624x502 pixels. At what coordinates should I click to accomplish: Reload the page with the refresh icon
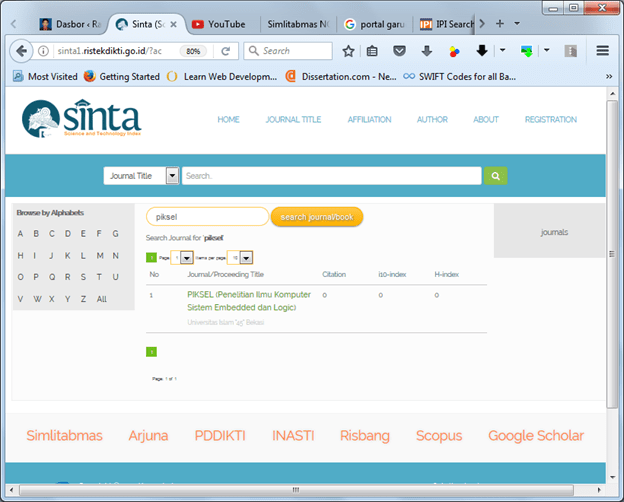click(x=226, y=51)
